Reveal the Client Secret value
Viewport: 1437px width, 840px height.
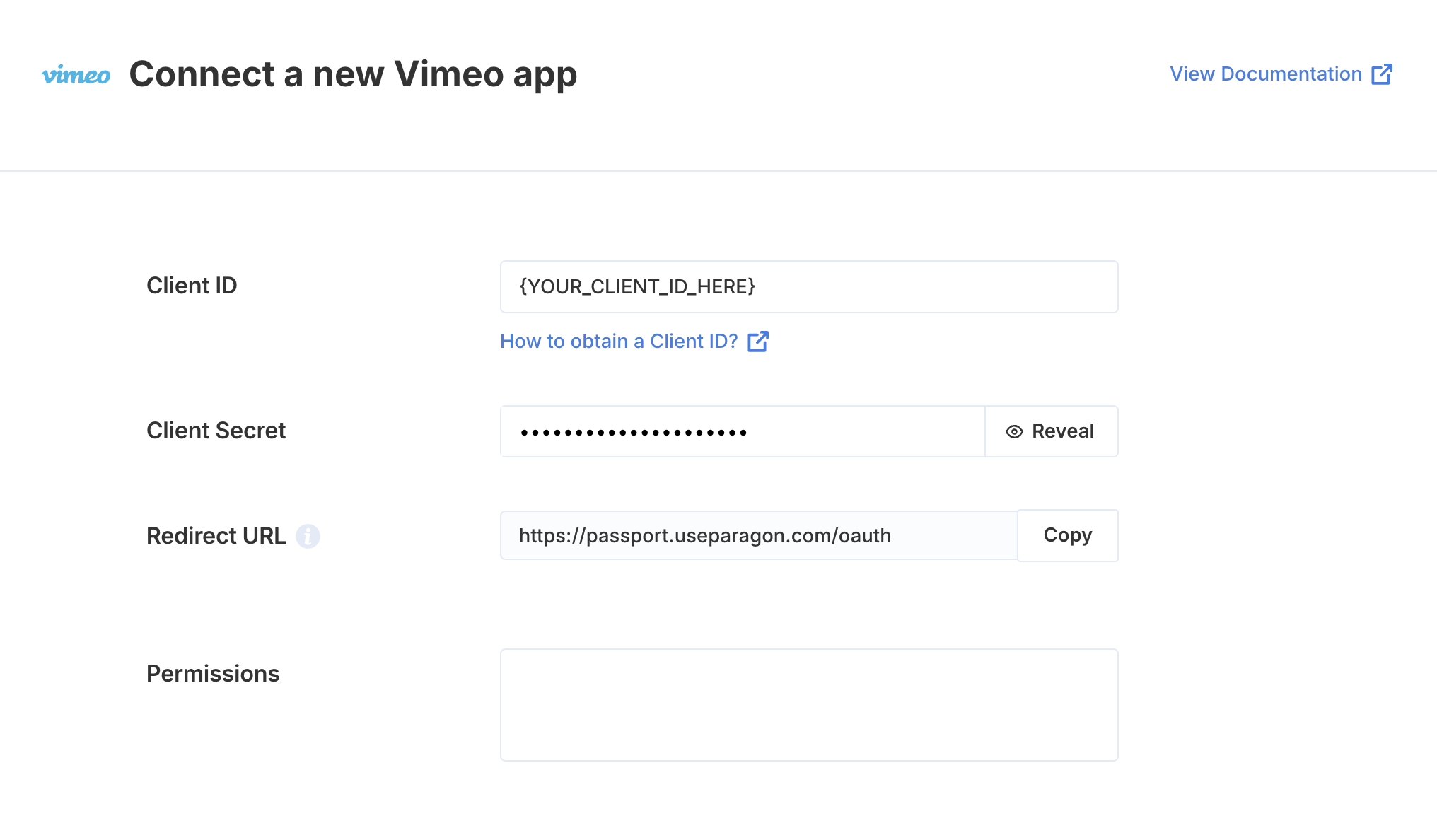click(x=1051, y=431)
